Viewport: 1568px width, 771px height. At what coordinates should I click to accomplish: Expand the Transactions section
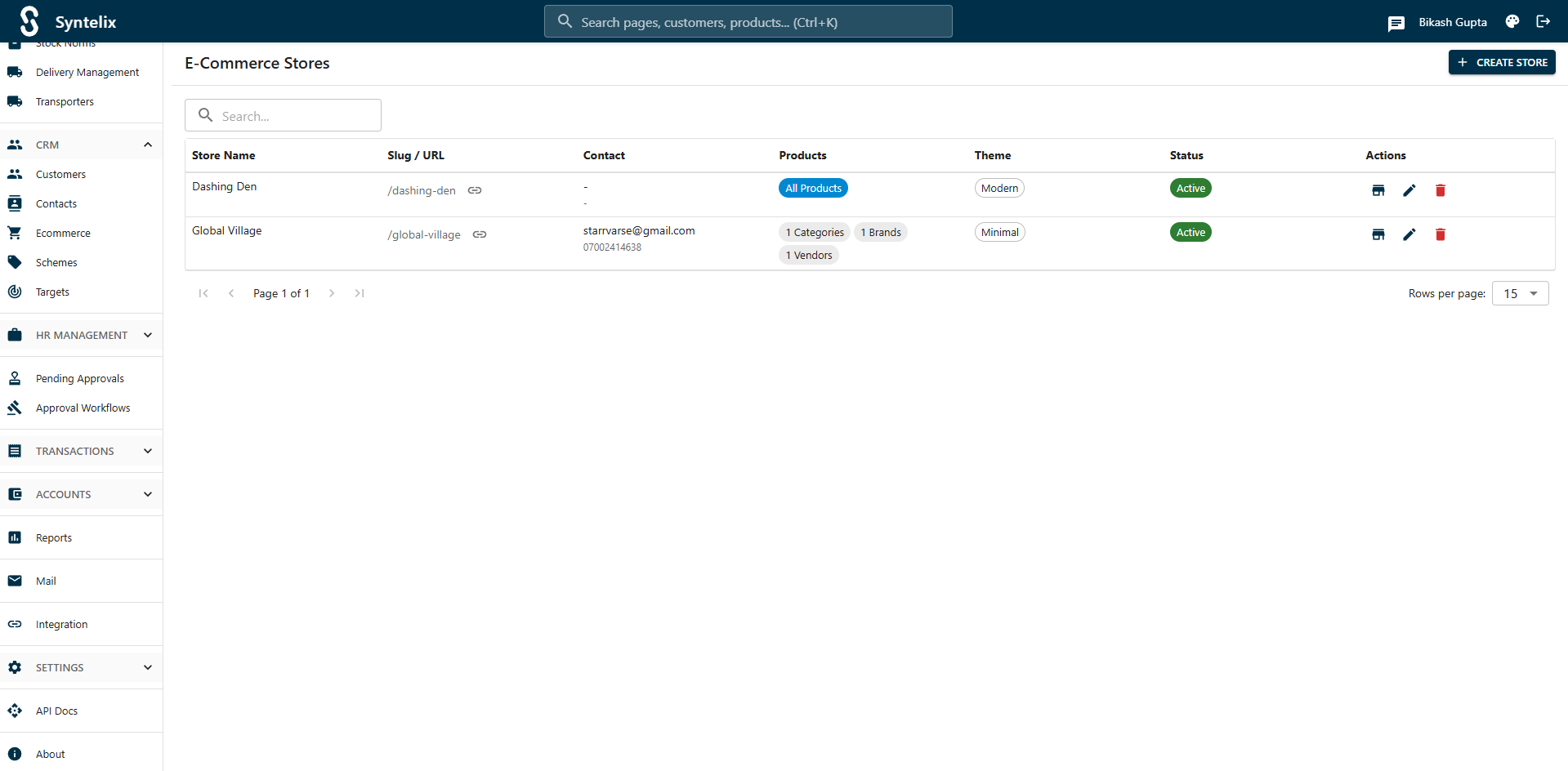click(148, 451)
